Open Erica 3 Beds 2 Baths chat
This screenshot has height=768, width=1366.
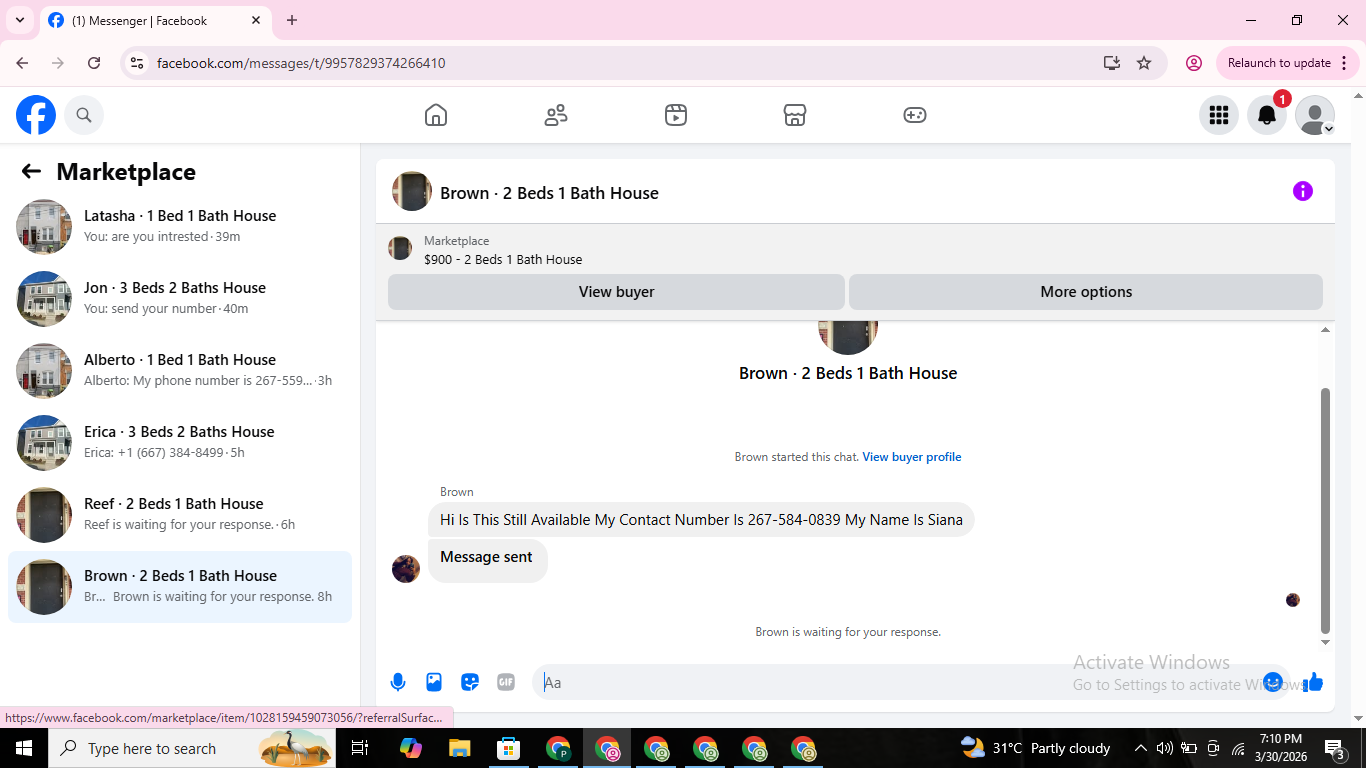[180, 443]
